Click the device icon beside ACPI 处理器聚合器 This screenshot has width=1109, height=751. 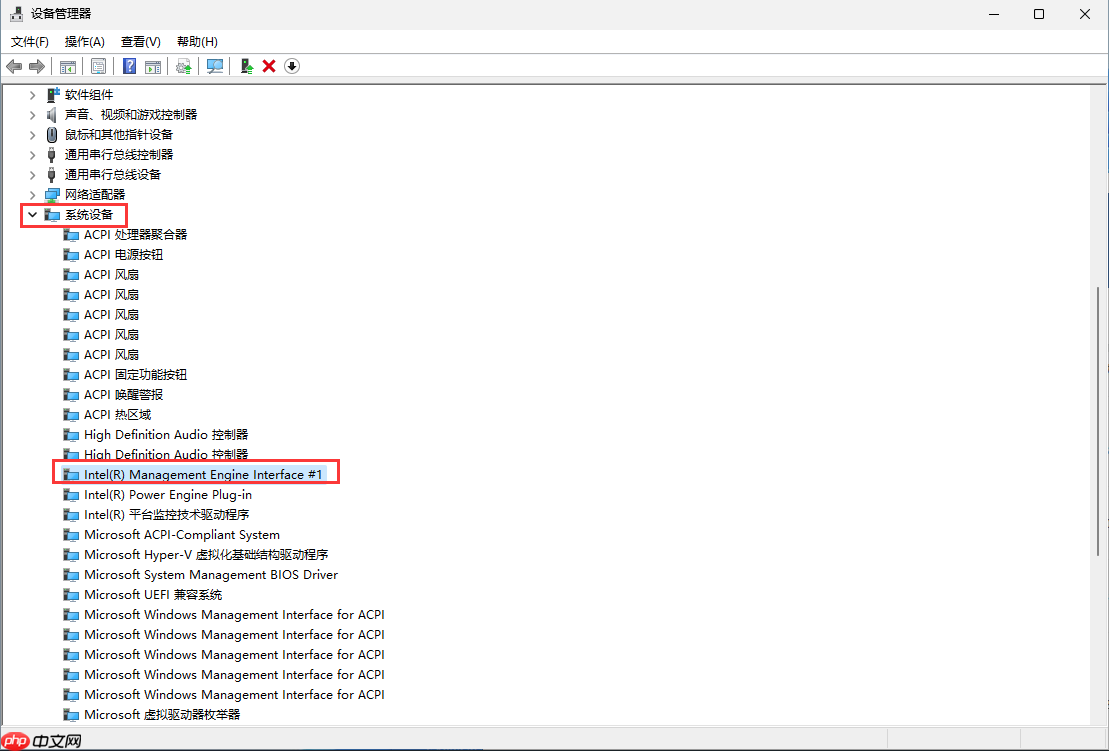(x=71, y=235)
